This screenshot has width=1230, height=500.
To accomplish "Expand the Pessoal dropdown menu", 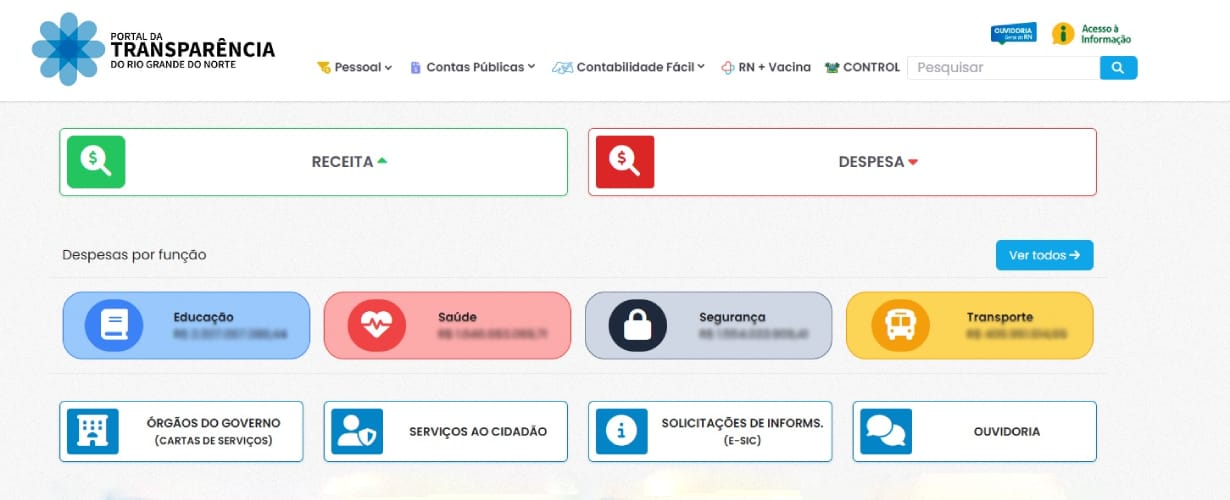I will click(354, 67).
